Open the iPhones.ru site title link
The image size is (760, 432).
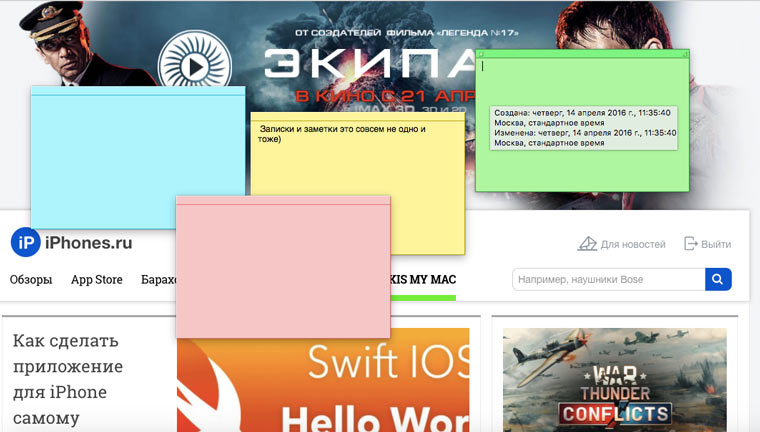pyautogui.click(x=88, y=242)
